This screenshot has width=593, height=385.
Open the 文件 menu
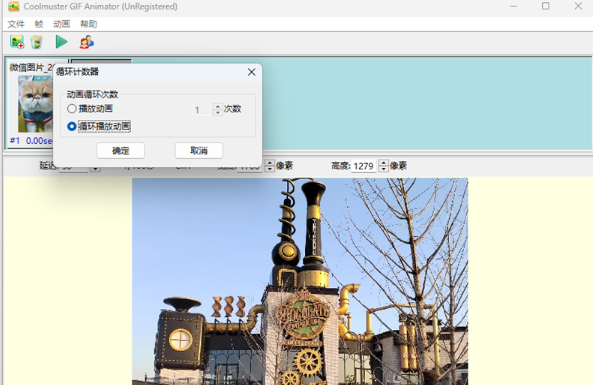[16, 24]
